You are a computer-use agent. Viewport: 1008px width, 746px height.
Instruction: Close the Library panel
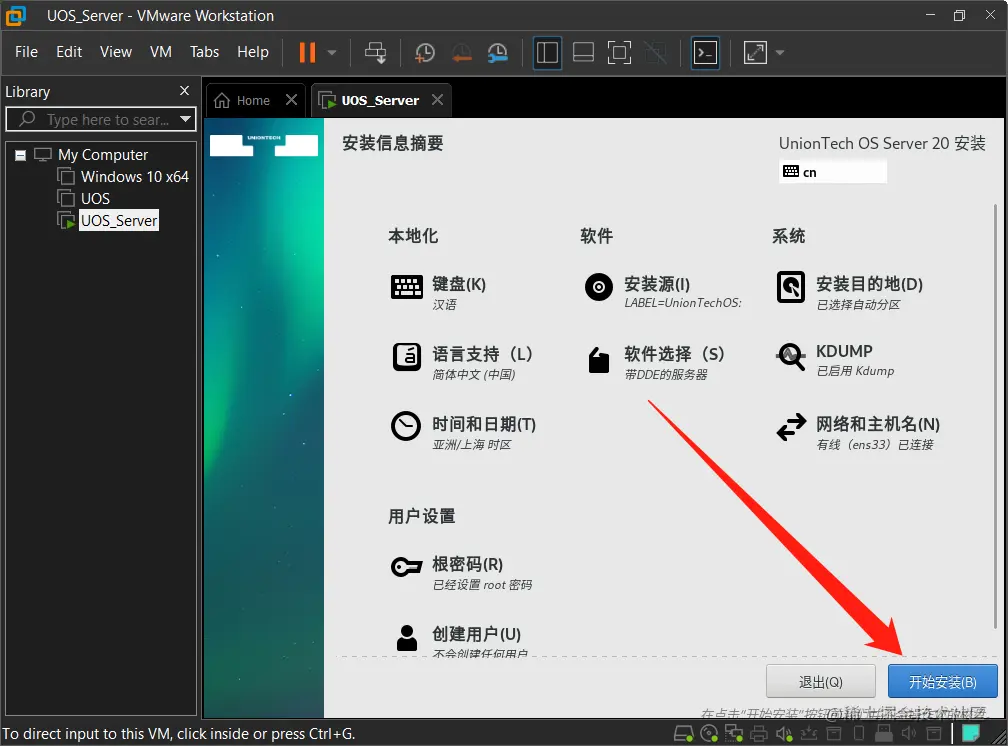tap(184, 91)
